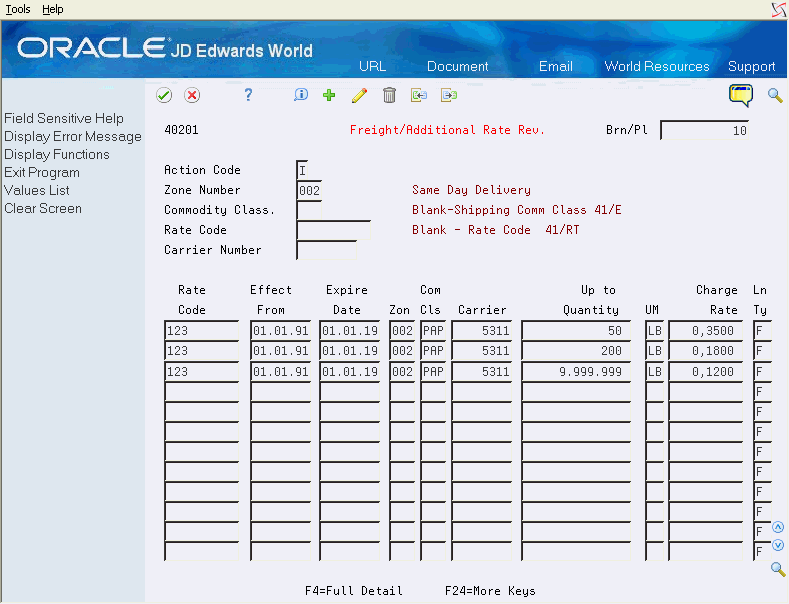Click the F24=More Keys function key
789x604 pixels.
(490, 590)
